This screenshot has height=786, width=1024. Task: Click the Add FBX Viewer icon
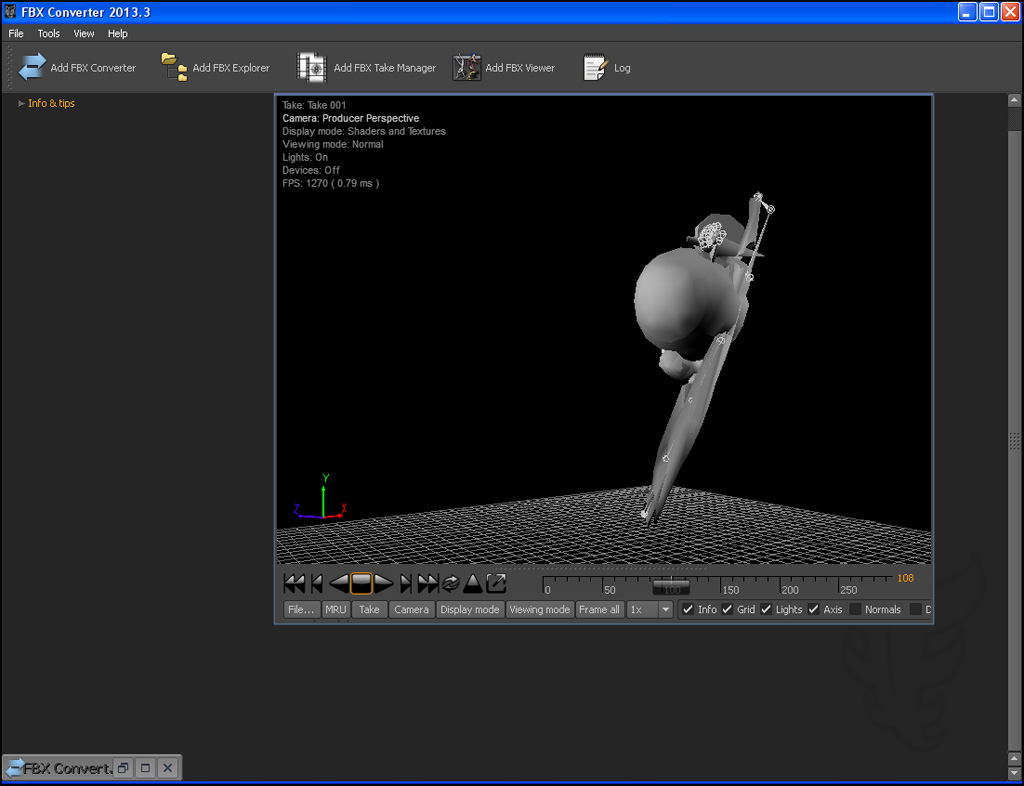[x=466, y=67]
